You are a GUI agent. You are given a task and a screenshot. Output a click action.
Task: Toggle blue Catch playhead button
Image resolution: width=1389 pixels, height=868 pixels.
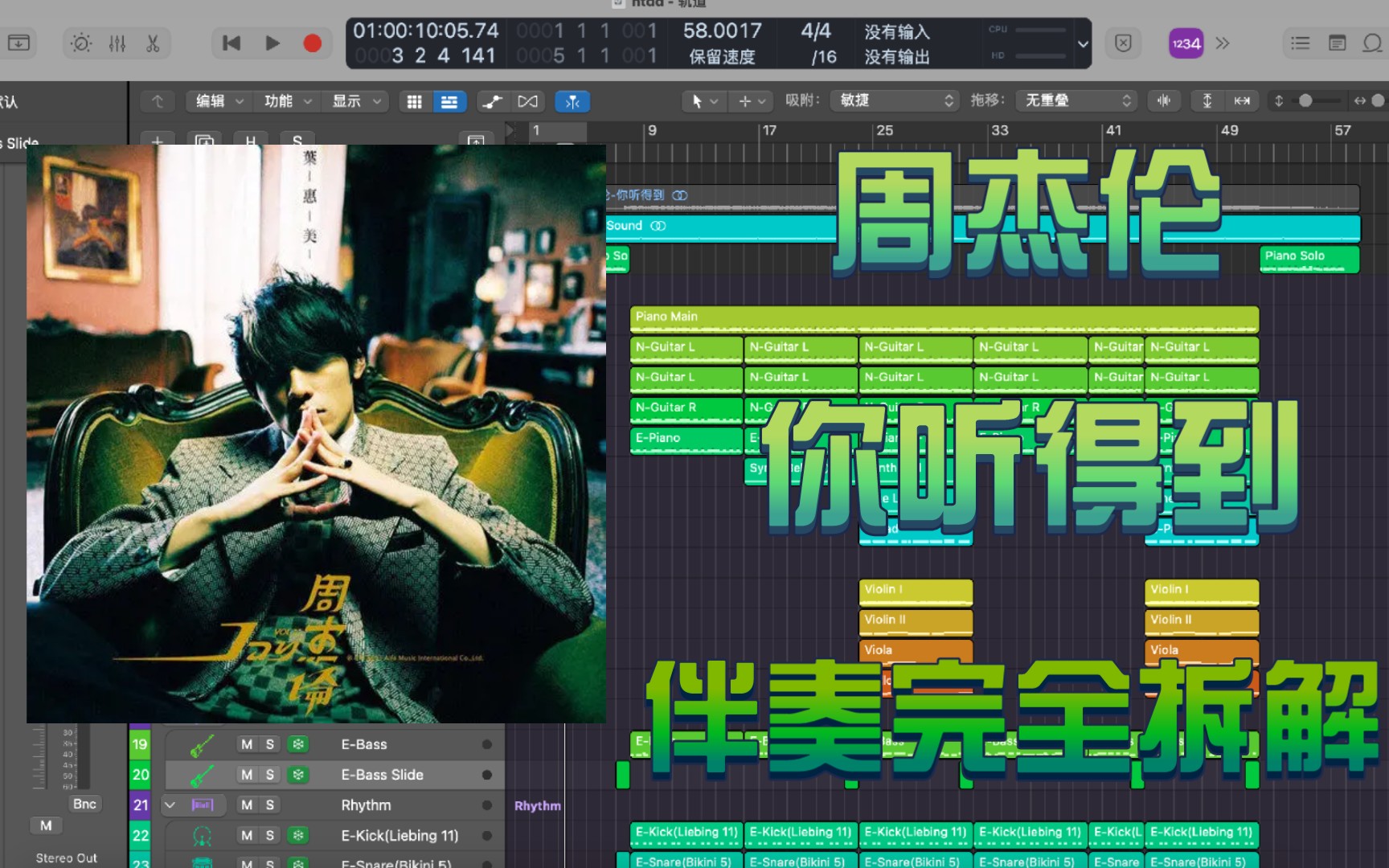pyautogui.click(x=572, y=101)
